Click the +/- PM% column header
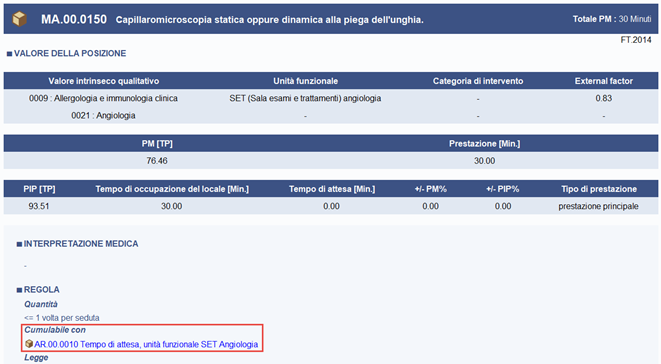 pos(430,189)
